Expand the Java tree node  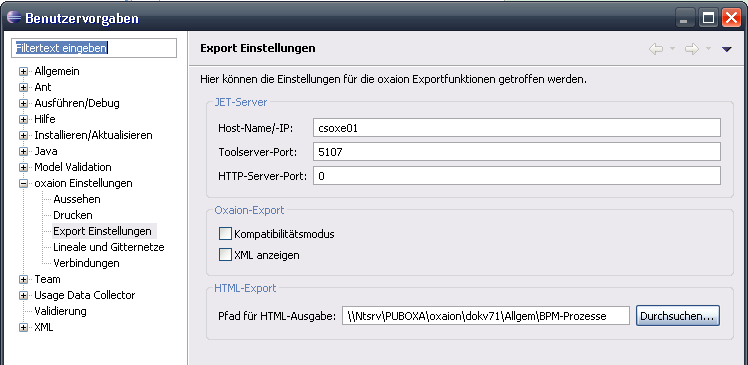(23, 152)
